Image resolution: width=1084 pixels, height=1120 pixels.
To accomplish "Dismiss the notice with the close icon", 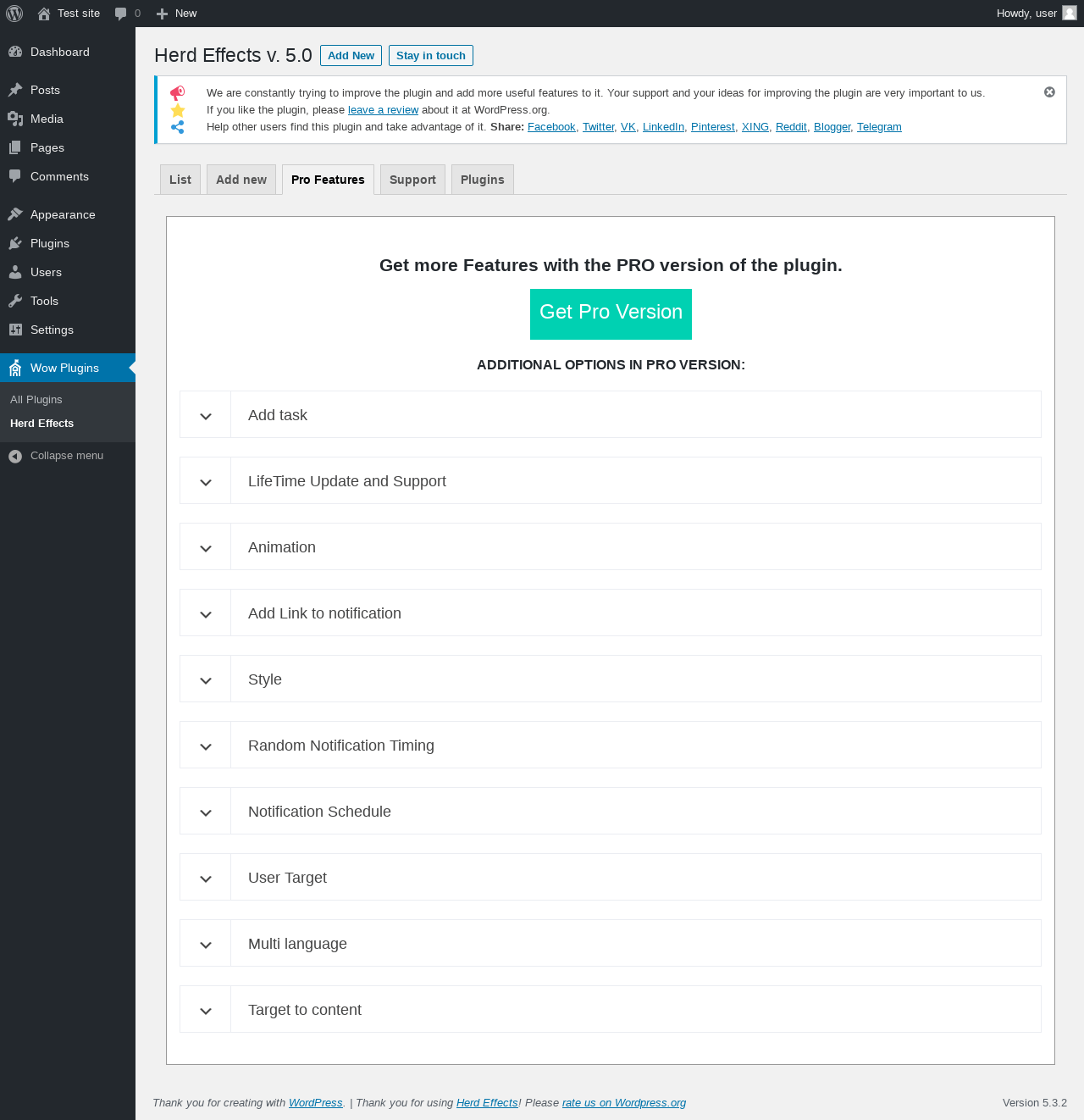I will coord(1049,91).
